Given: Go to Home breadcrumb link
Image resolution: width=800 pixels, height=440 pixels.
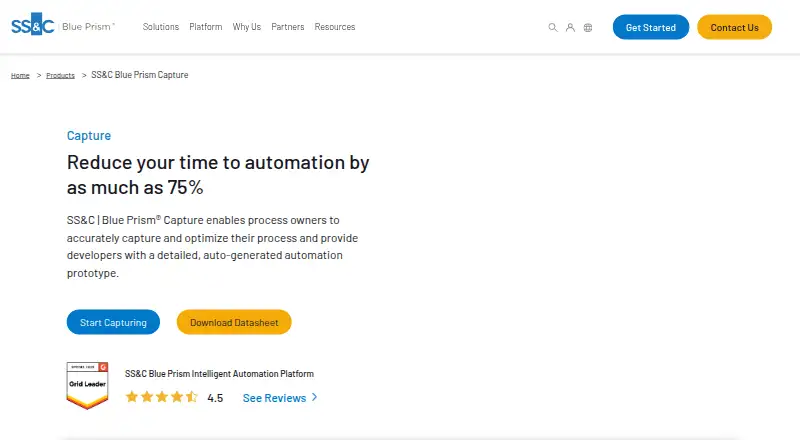Looking at the screenshot, I should coord(20,76).
